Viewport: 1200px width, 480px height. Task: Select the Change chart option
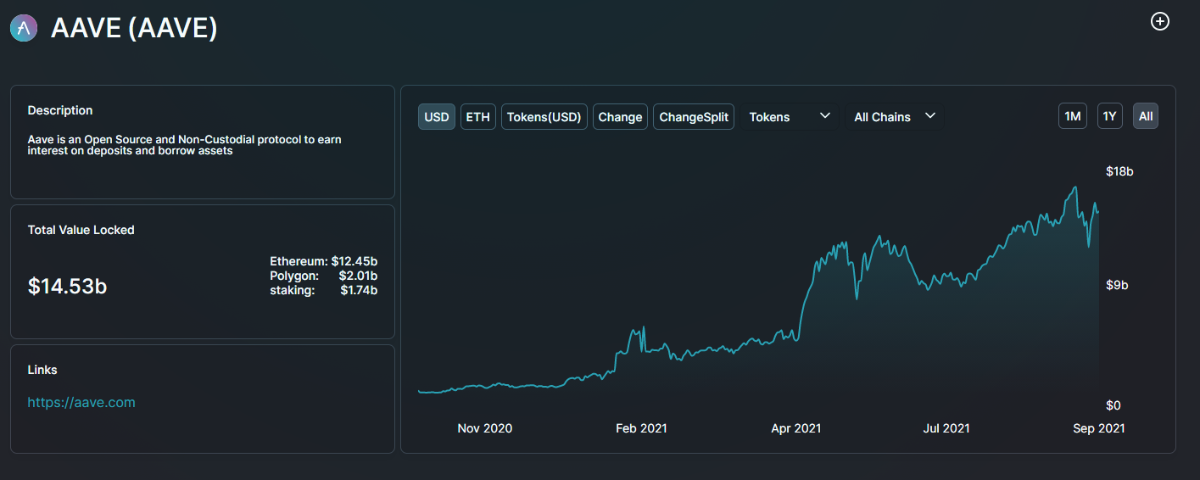(x=620, y=117)
